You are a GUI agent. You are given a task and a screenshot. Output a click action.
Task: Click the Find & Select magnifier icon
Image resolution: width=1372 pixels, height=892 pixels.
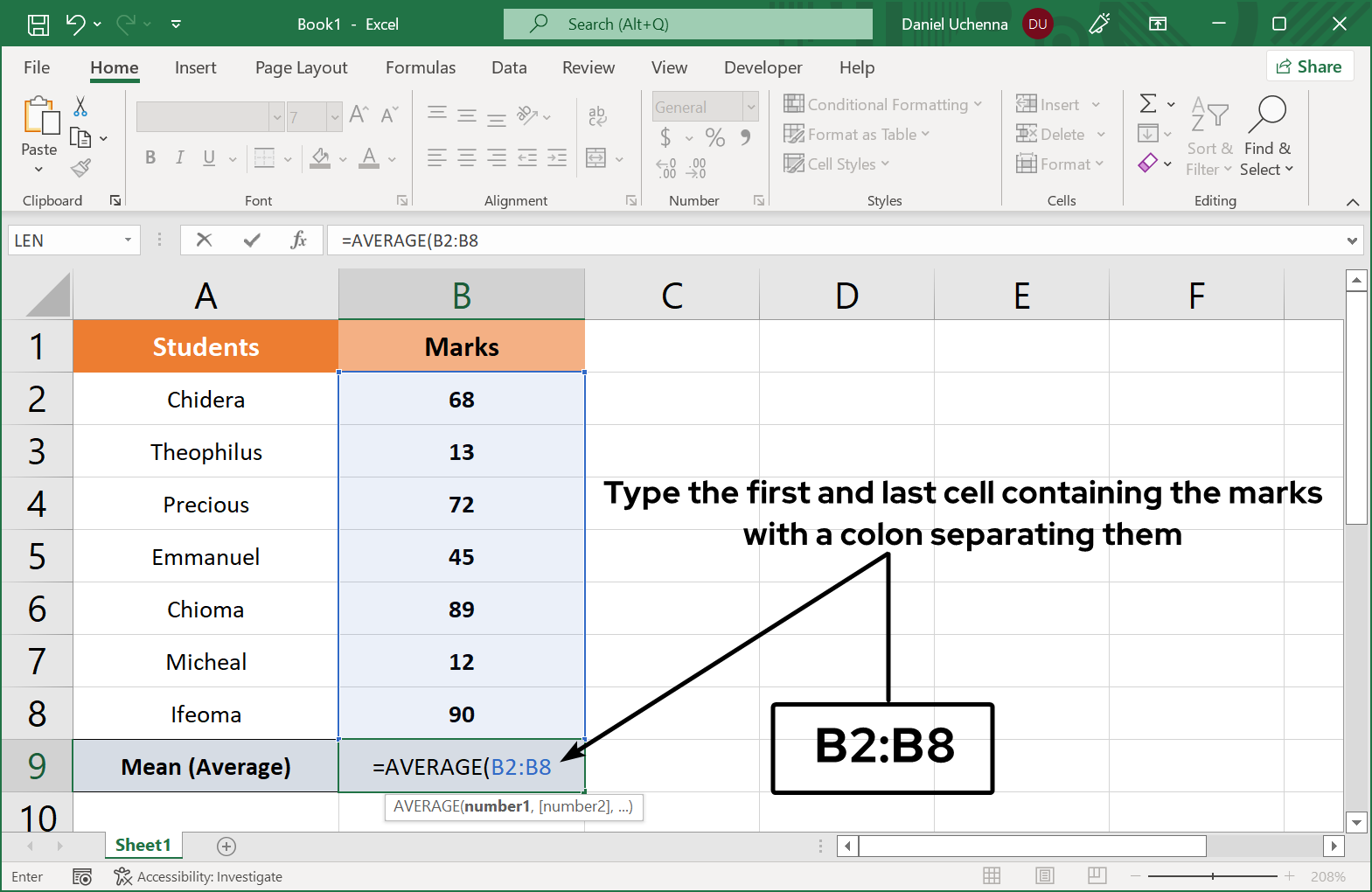tap(1267, 114)
